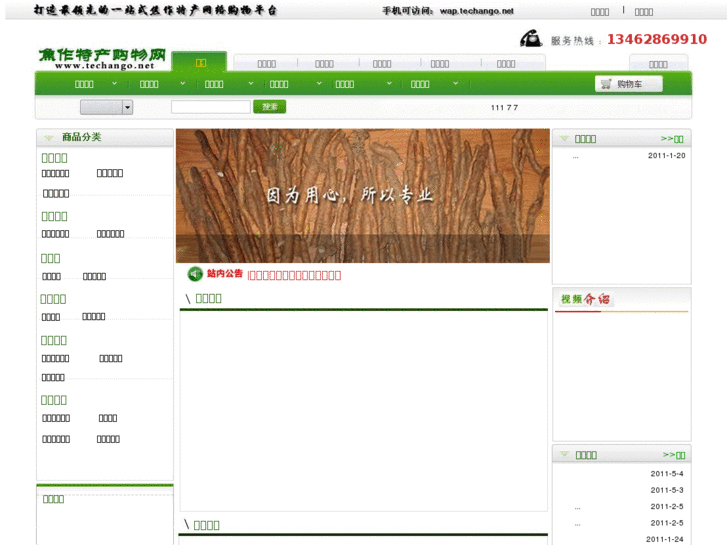Click the 视频介绍 video panel heading

585,299
